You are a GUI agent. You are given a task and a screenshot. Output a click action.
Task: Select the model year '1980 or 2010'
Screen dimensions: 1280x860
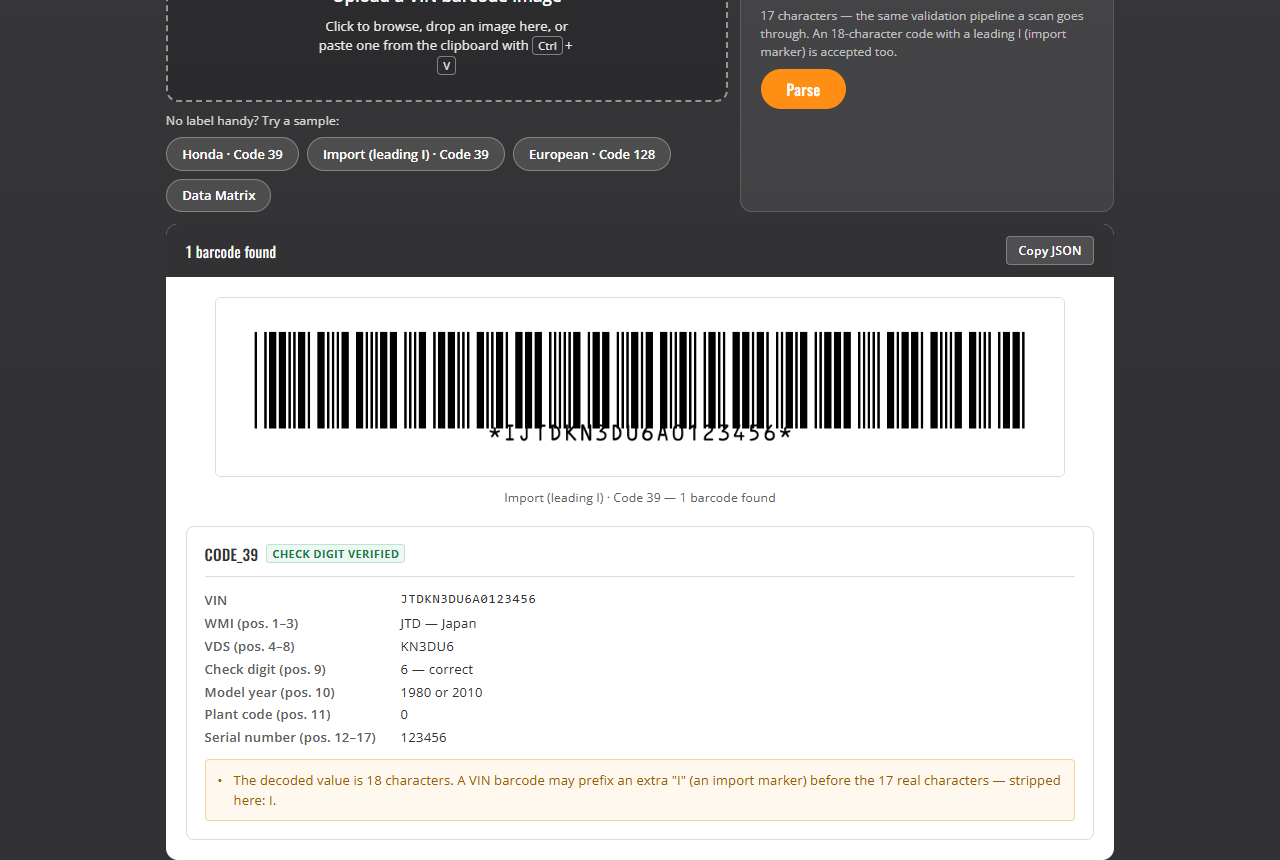tap(441, 692)
